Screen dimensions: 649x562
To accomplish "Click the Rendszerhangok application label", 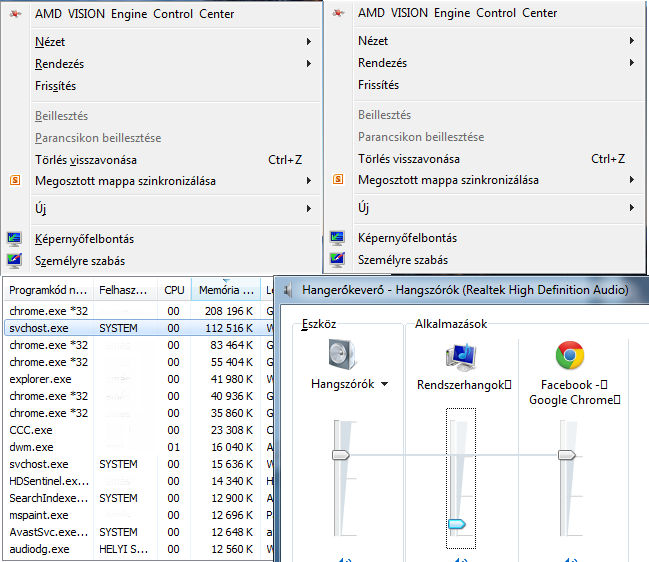I will click(464, 385).
